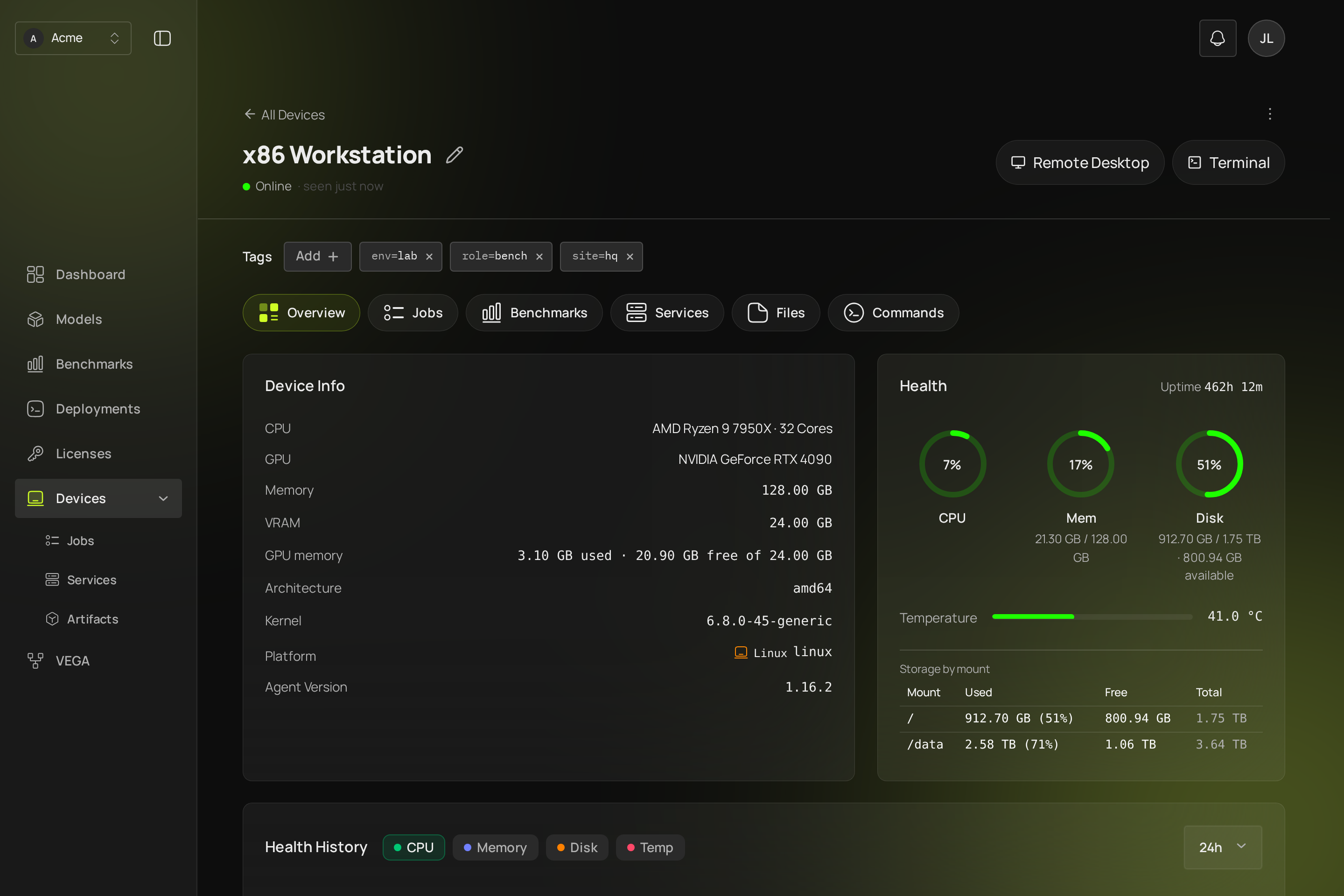Remove the env=lab tag

429,257
